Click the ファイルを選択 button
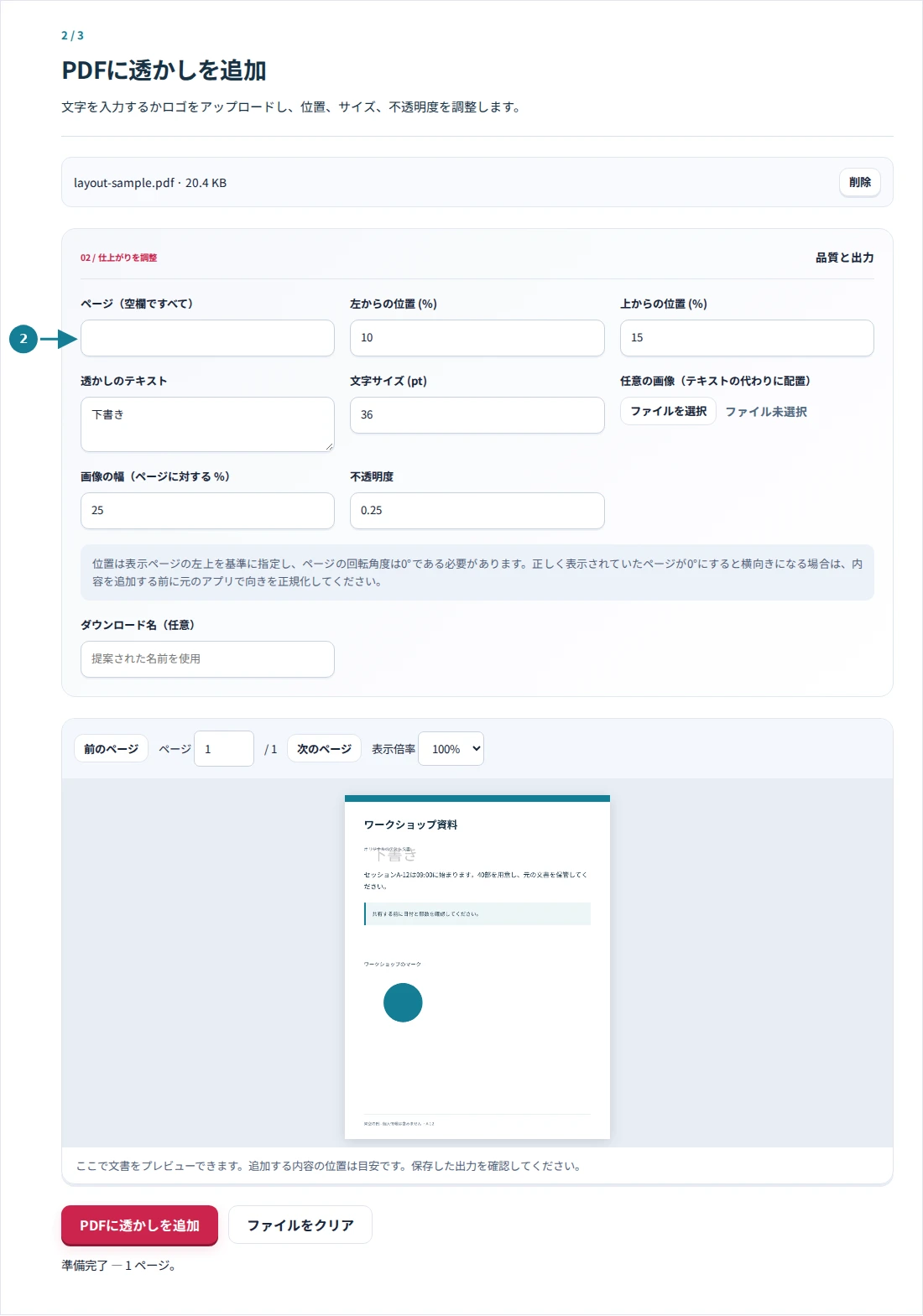The width and height of the screenshot is (923, 1316). click(x=668, y=411)
